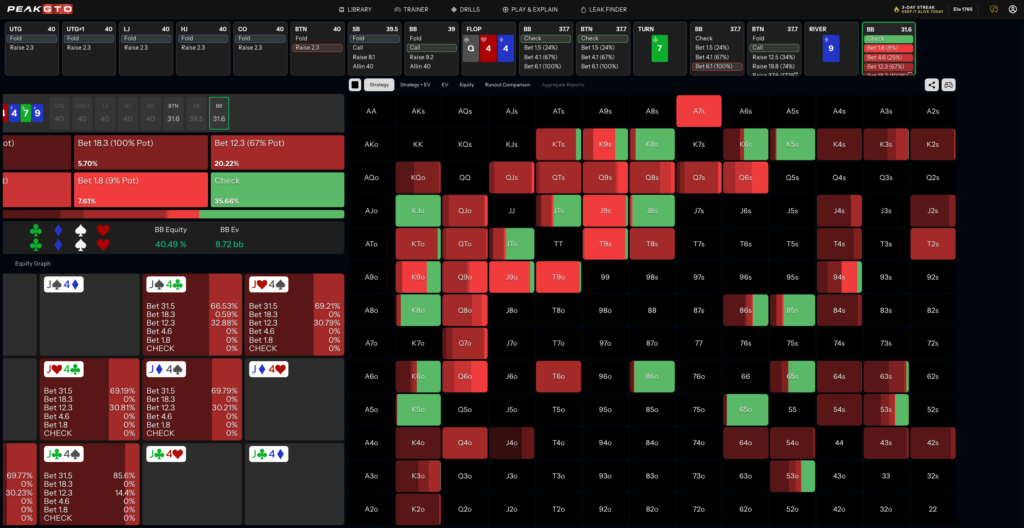Click first-row red heart suit filter
1024x528 pixels.
(x=103, y=230)
